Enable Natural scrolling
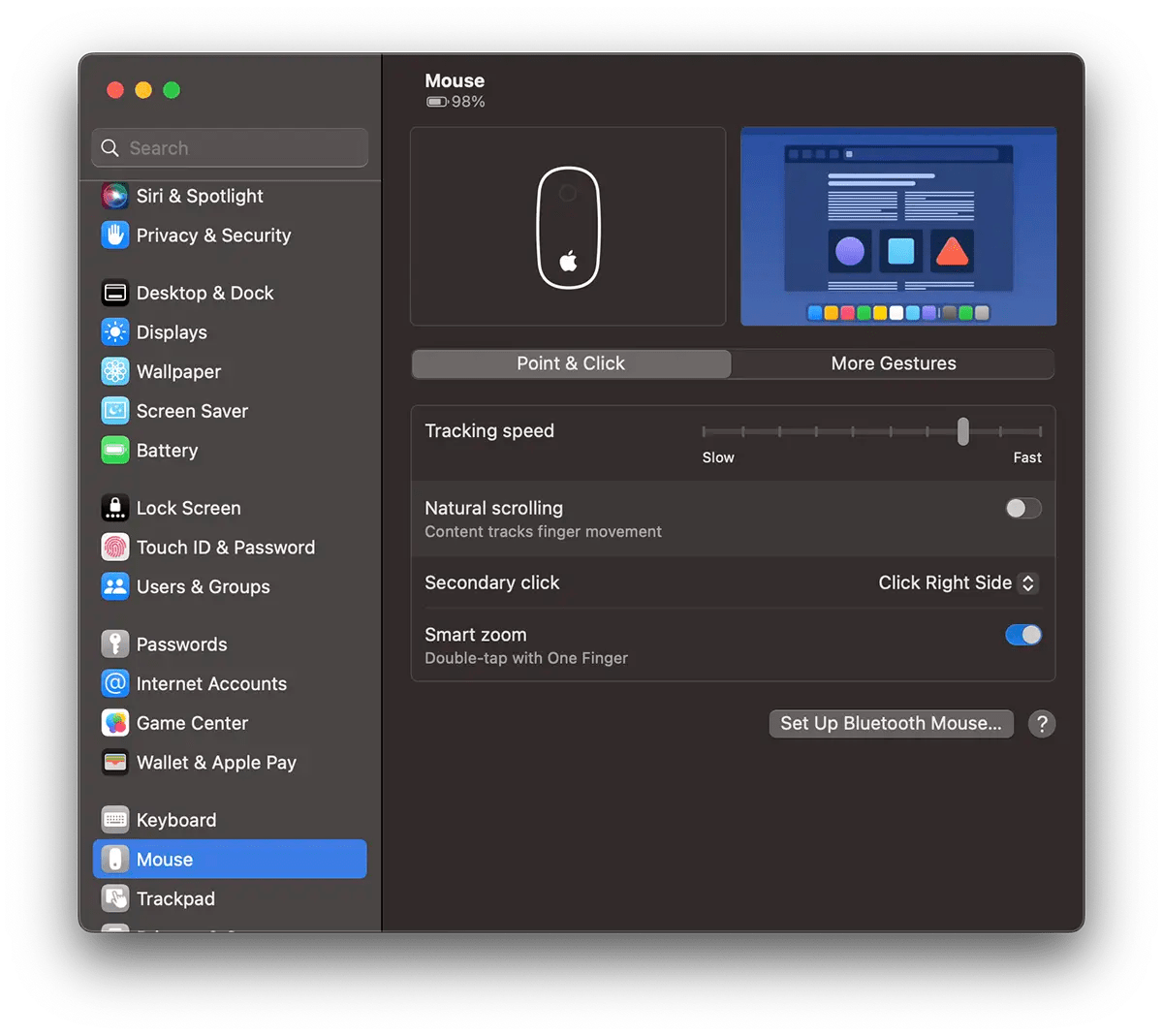This screenshot has width=1163, height=1036. pyautogui.click(x=1022, y=508)
